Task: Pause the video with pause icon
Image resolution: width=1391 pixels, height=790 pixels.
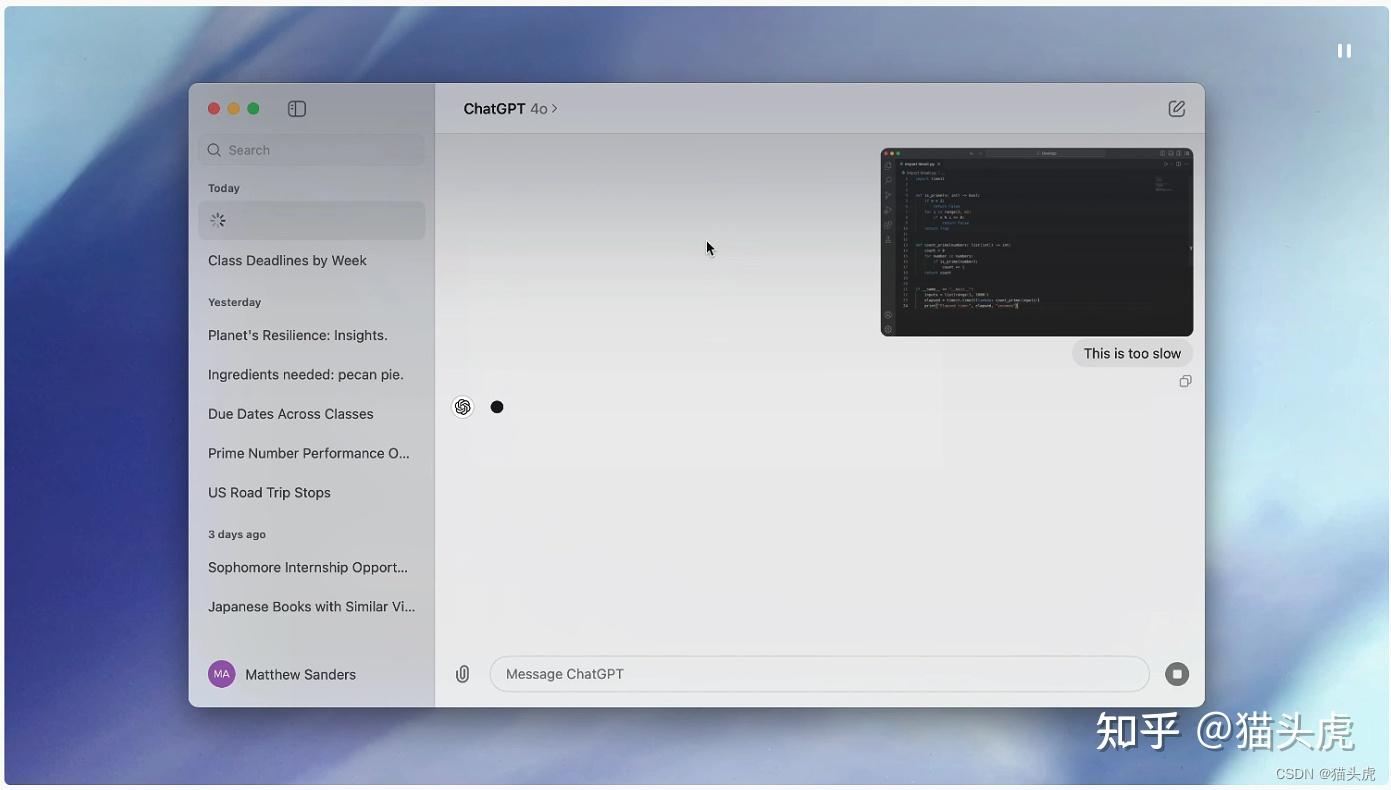Action: tap(1344, 51)
